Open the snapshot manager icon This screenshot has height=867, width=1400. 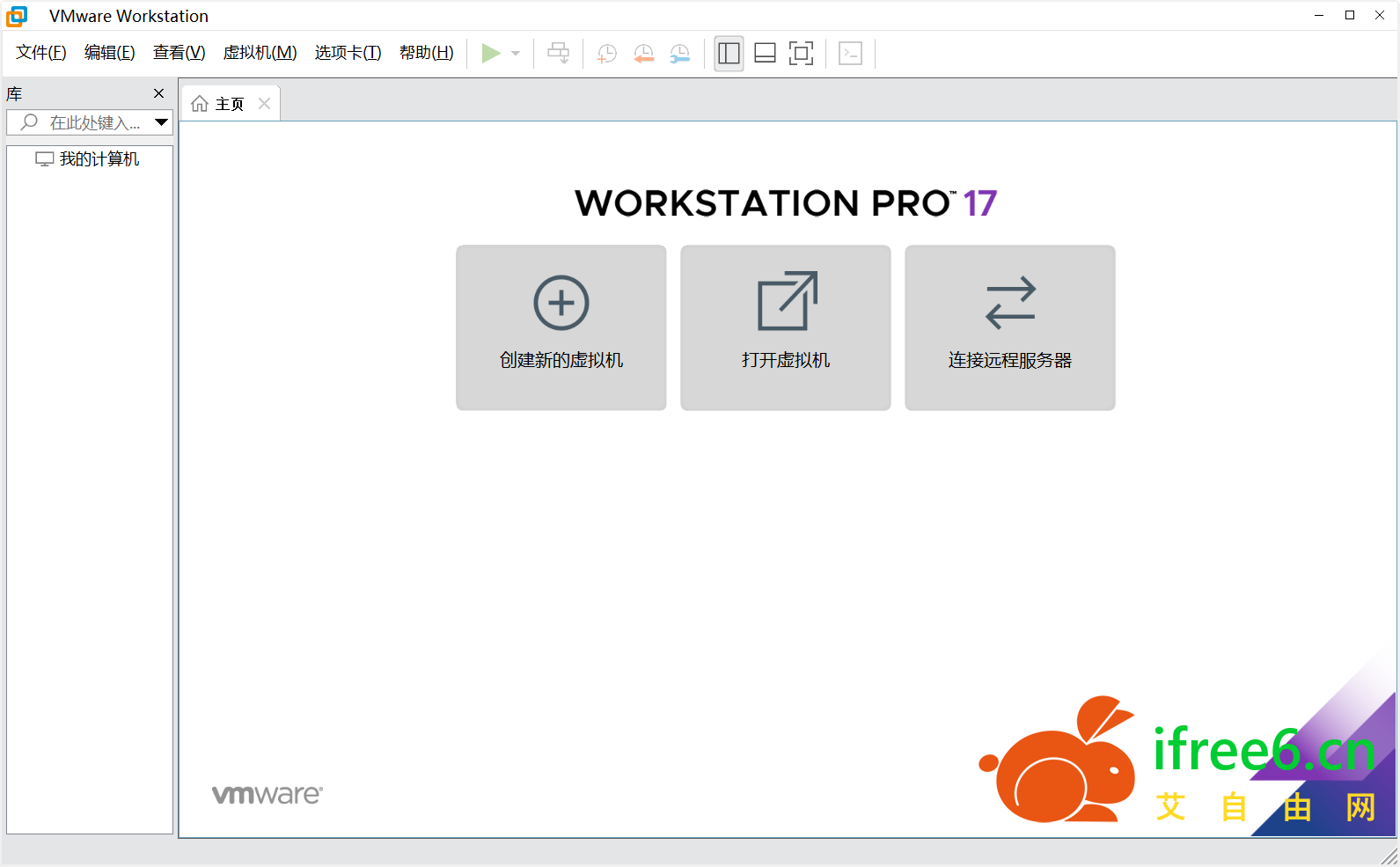point(679,54)
